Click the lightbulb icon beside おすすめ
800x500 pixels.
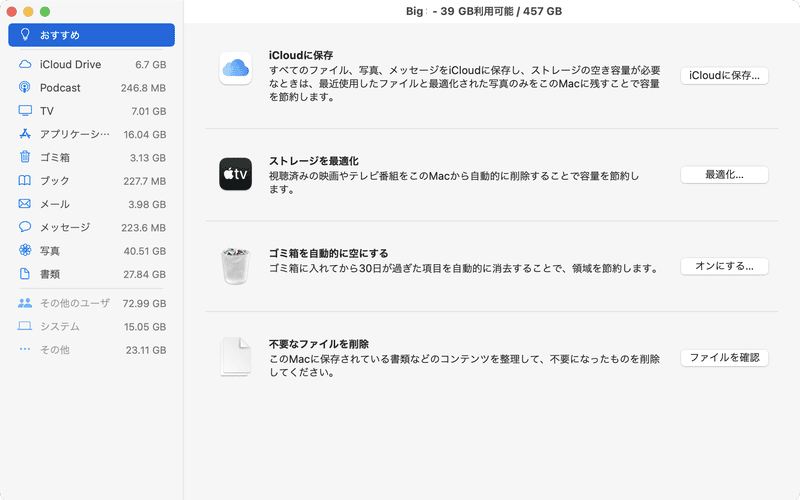[x=24, y=35]
